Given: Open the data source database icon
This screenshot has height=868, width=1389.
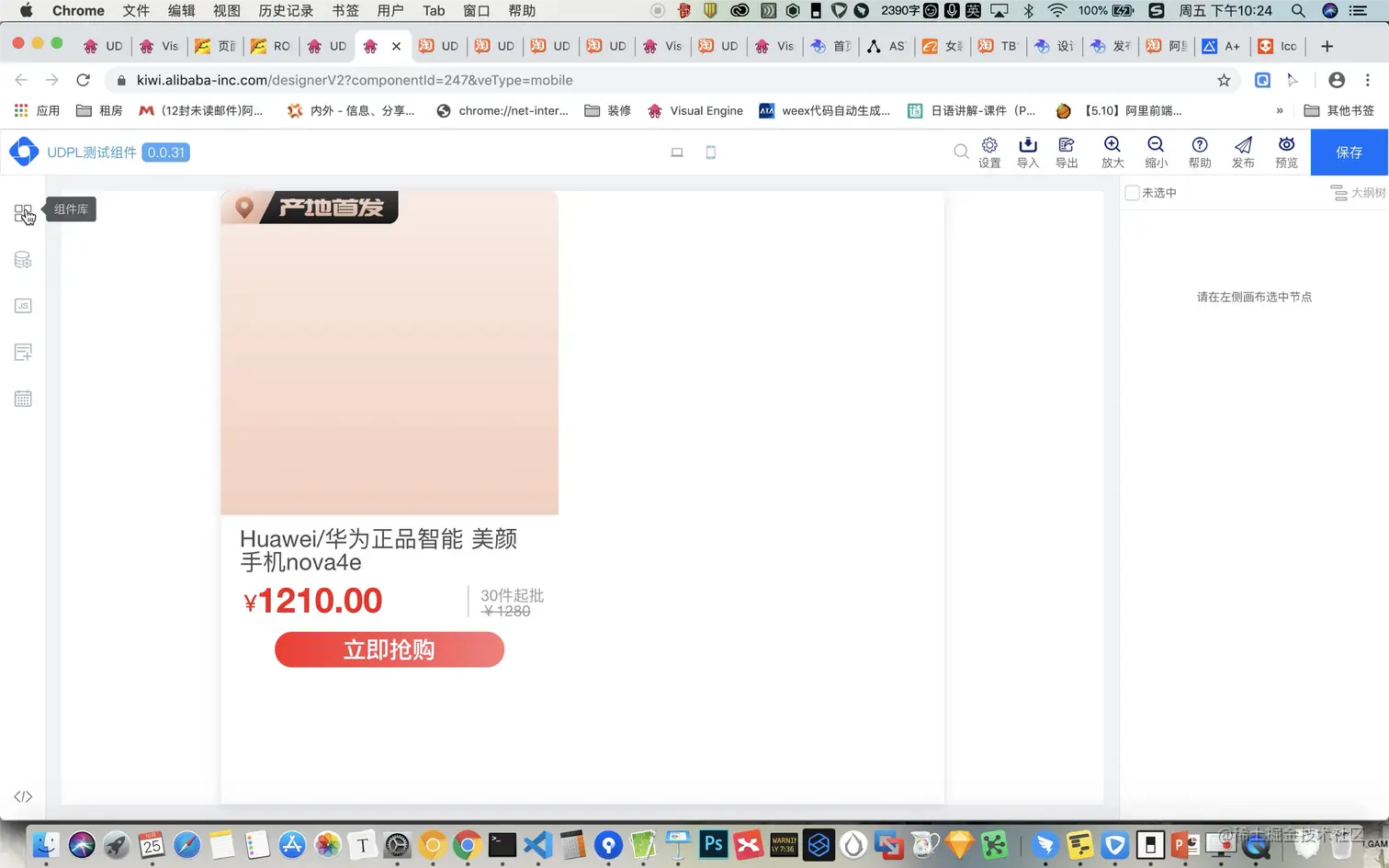Looking at the screenshot, I should tap(23, 260).
